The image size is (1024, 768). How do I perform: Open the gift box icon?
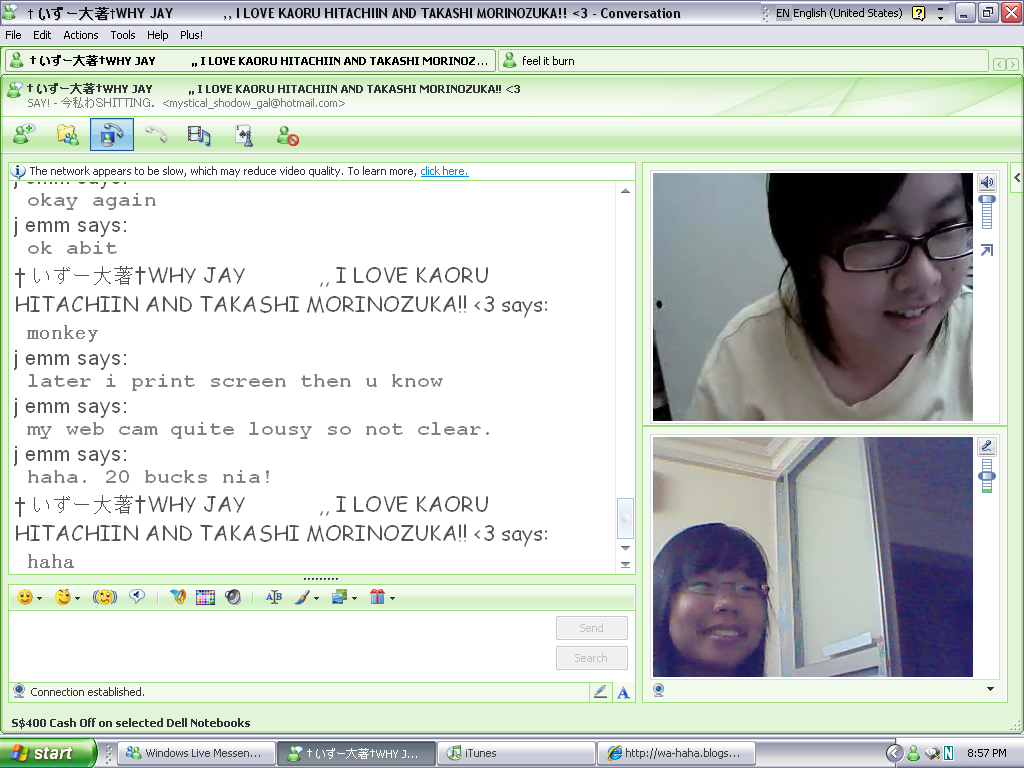377,597
